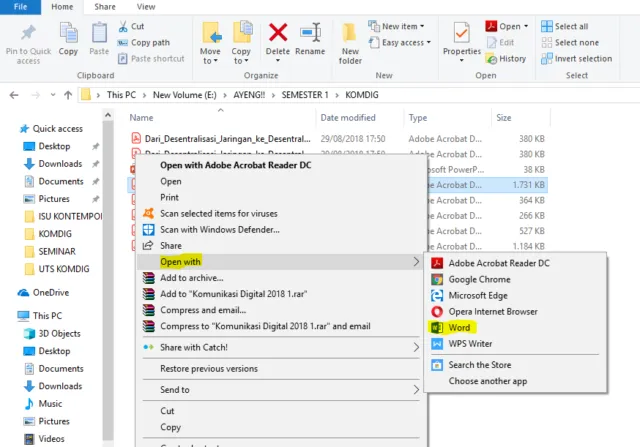The width and height of the screenshot is (640, 447).
Task: Open with Opera Internet Browser
Action: 493,312
